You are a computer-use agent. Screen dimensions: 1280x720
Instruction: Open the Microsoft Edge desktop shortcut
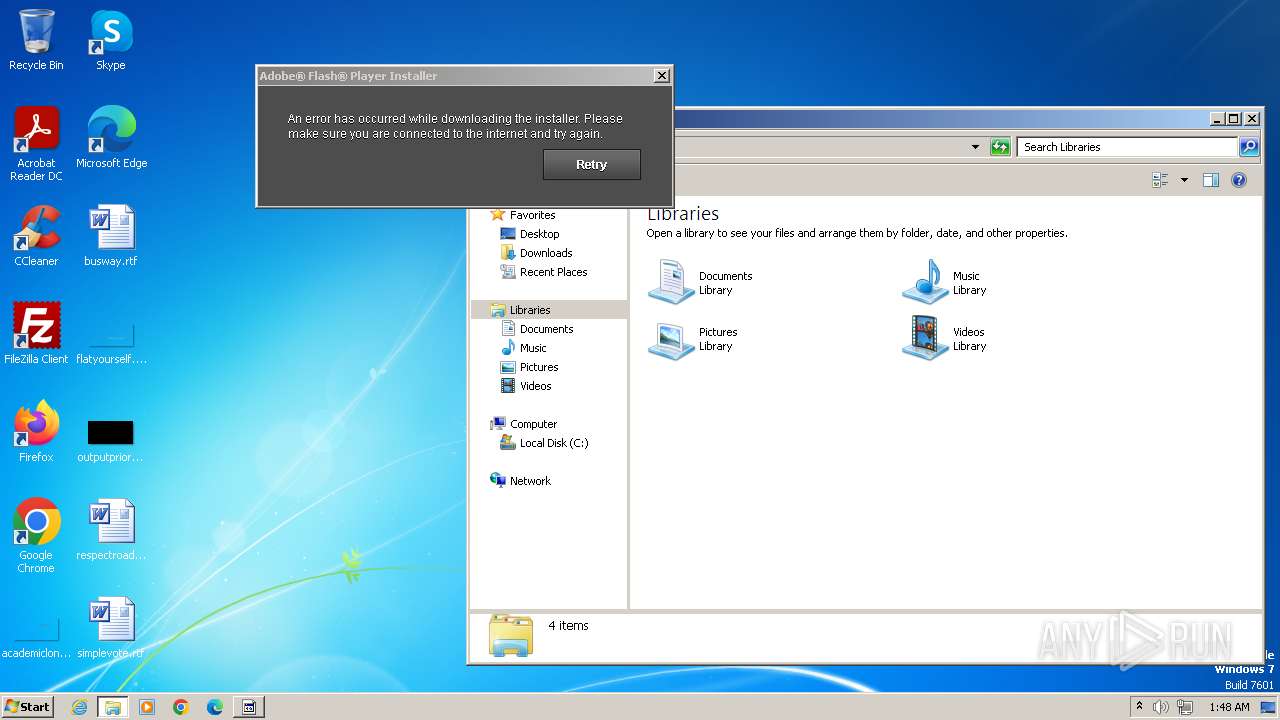tap(111, 138)
